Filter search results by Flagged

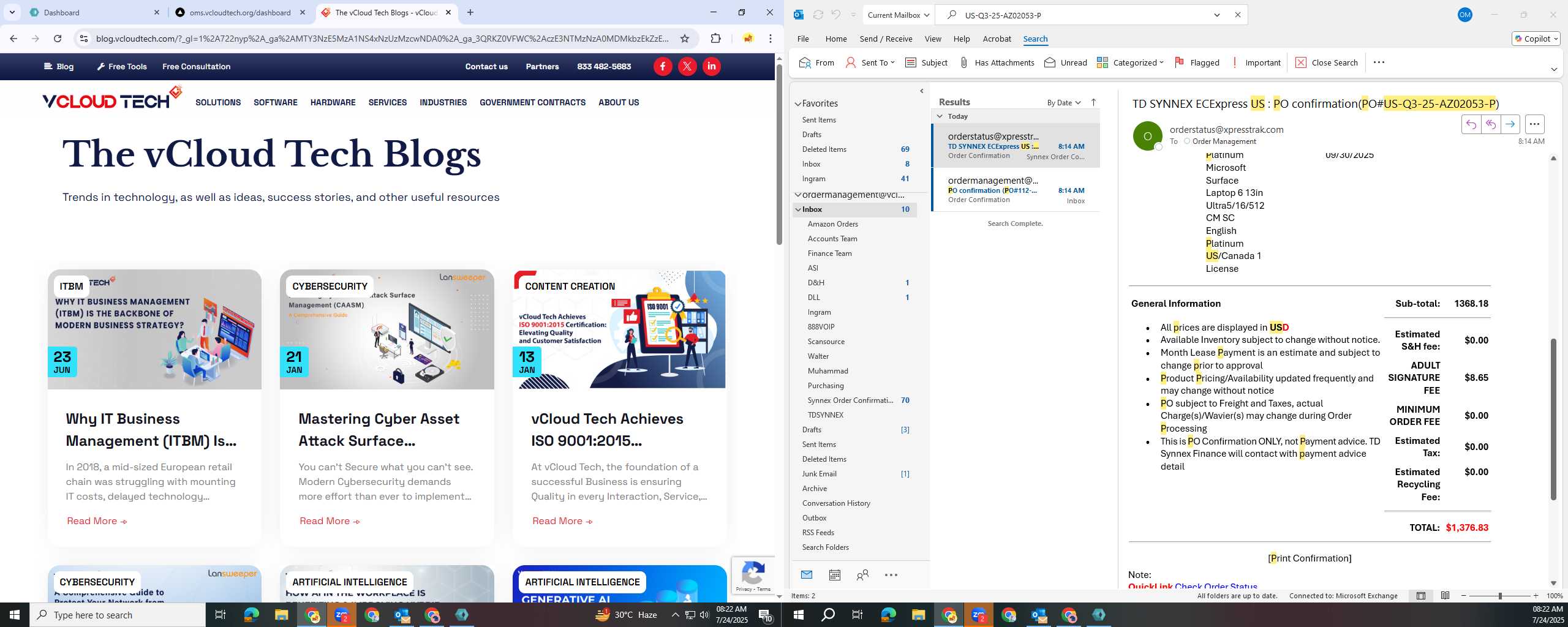click(x=1197, y=62)
